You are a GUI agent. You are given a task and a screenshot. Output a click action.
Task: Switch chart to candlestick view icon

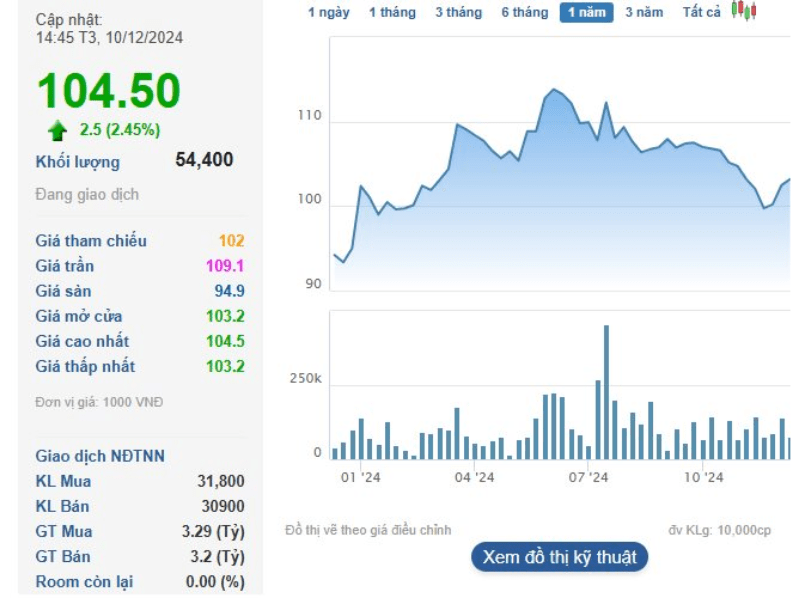pos(743,11)
